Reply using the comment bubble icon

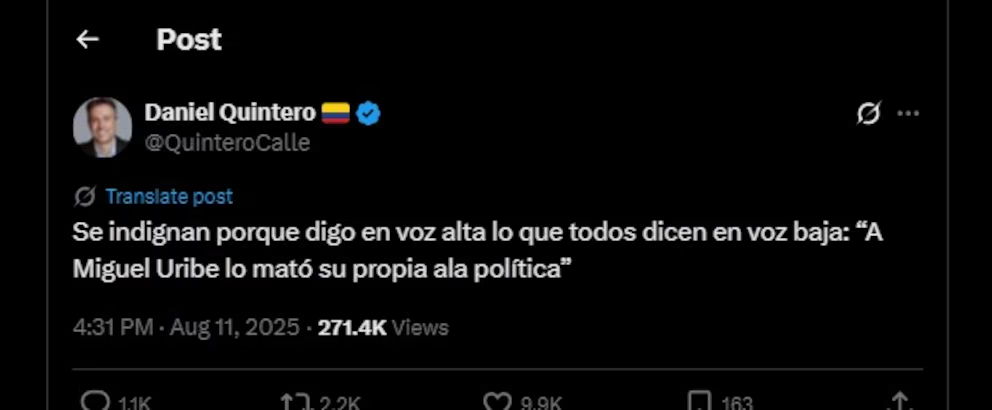(x=96, y=401)
